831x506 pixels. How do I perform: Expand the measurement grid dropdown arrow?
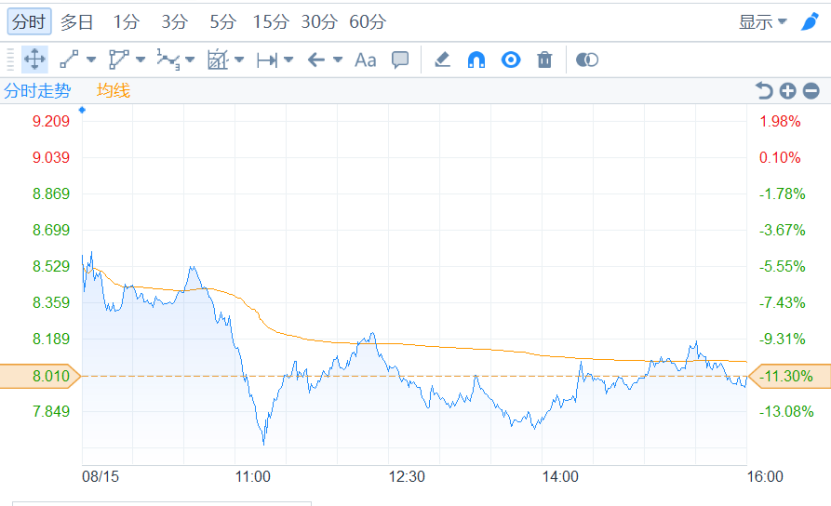[x=239, y=59]
